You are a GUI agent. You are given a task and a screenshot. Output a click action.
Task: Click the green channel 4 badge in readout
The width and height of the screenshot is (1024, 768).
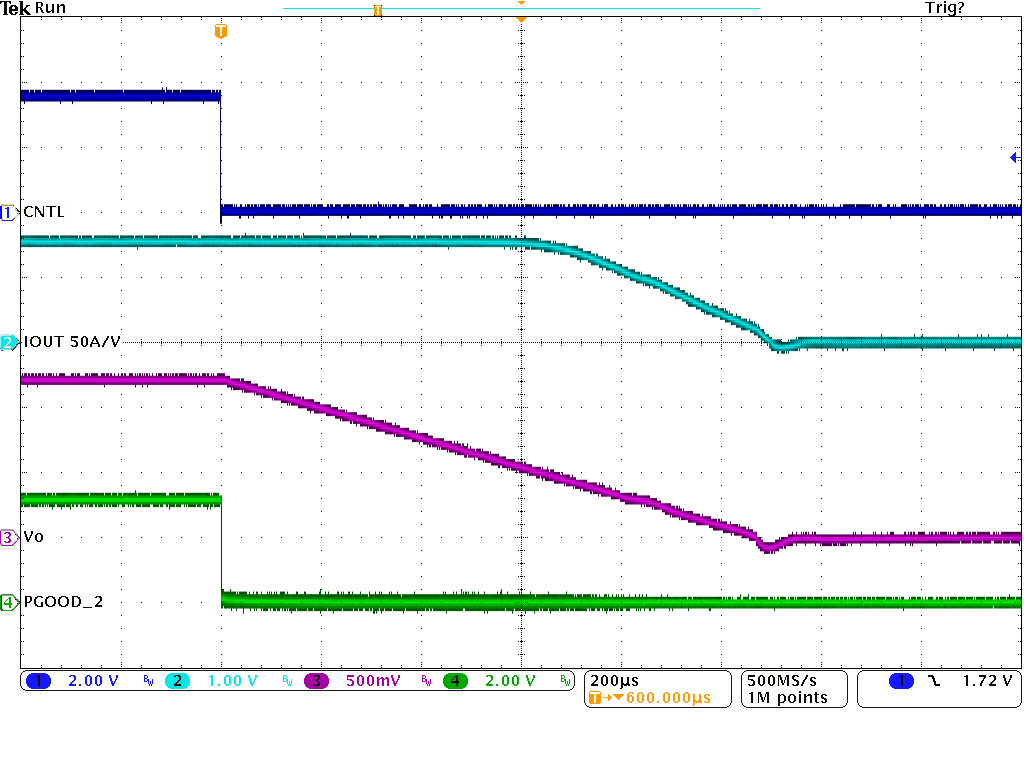[456, 681]
